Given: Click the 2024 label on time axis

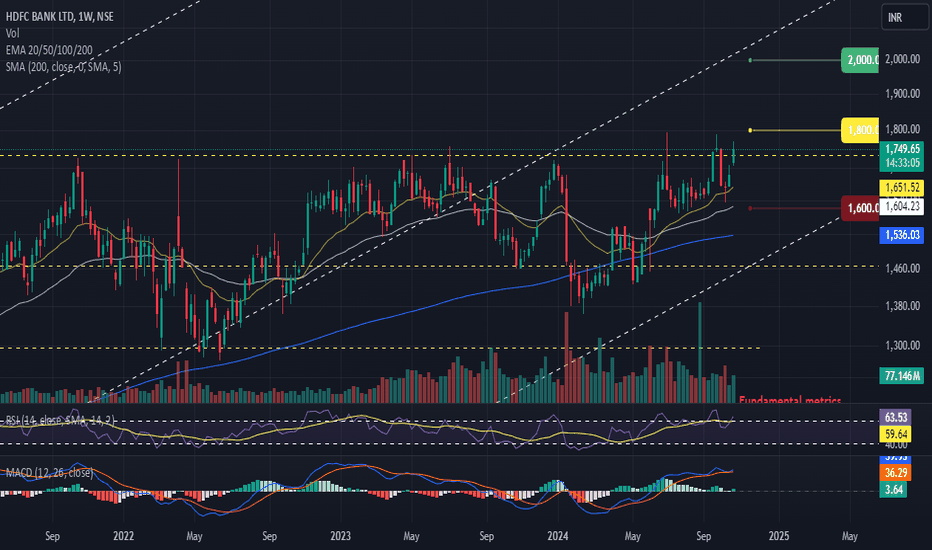Looking at the screenshot, I should pos(558,536).
